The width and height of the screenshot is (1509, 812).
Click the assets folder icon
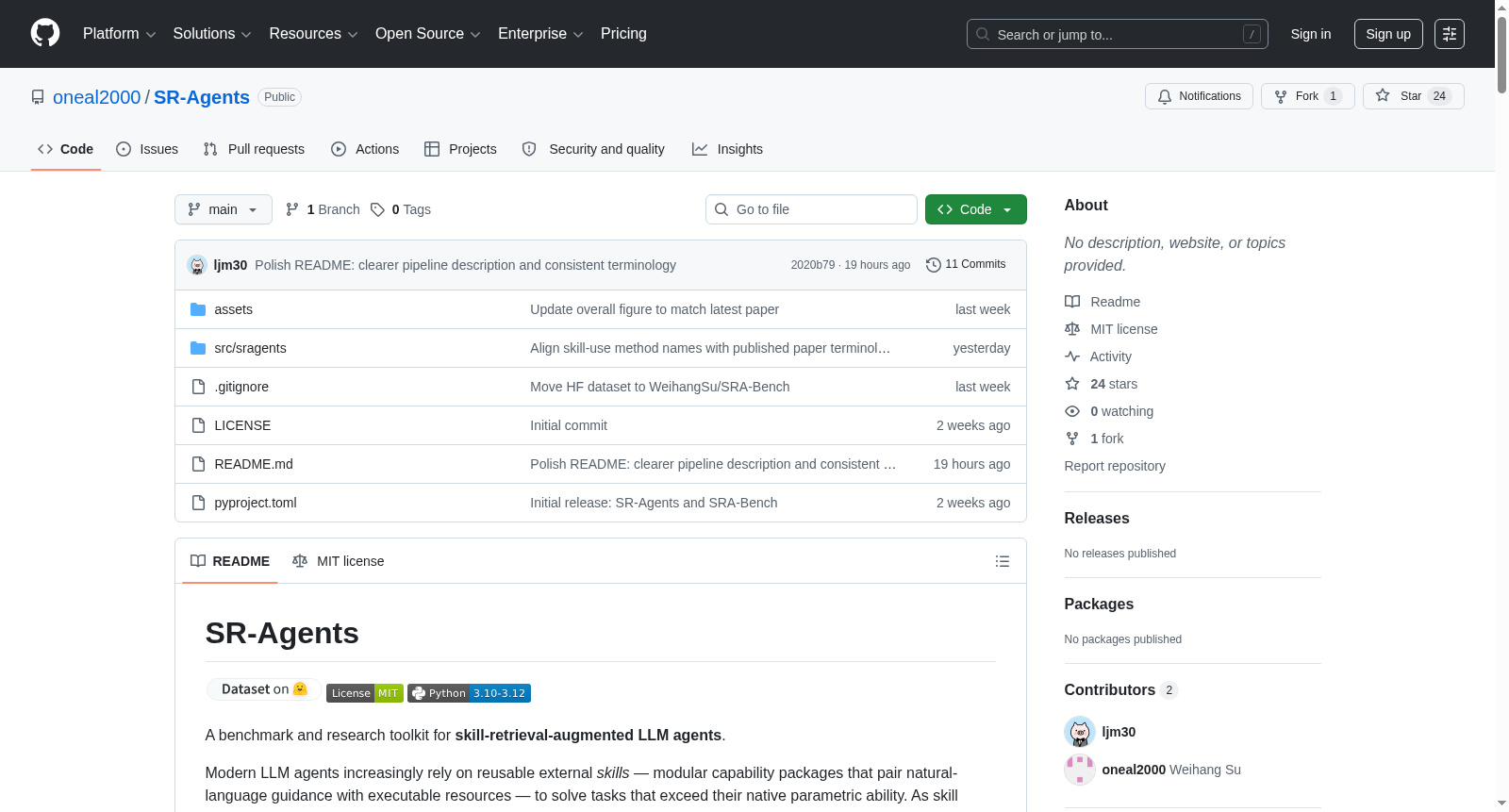[x=198, y=309]
